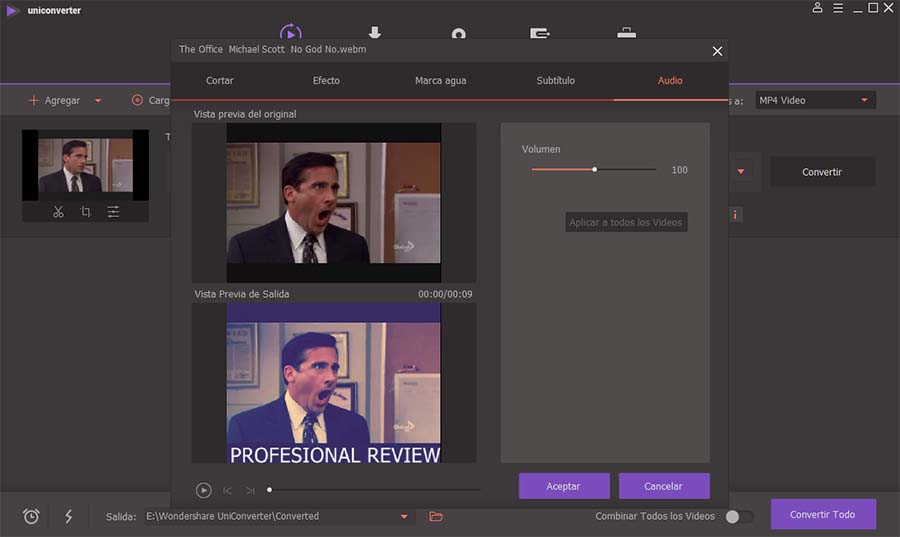Viewport: 900px width, 537px height.
Task: Open output folder icon next to path
Action: pyautogui.click(x=436, y=516)
